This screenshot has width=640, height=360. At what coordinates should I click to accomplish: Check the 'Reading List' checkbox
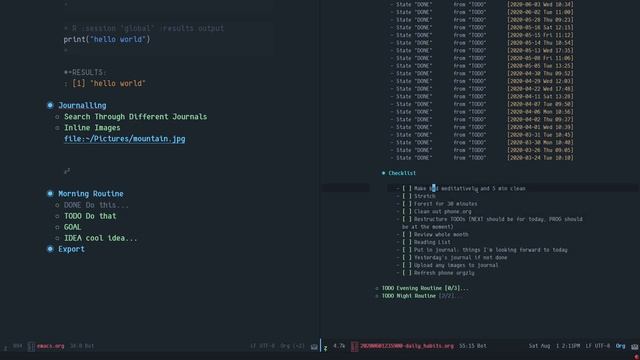[407, 242]
